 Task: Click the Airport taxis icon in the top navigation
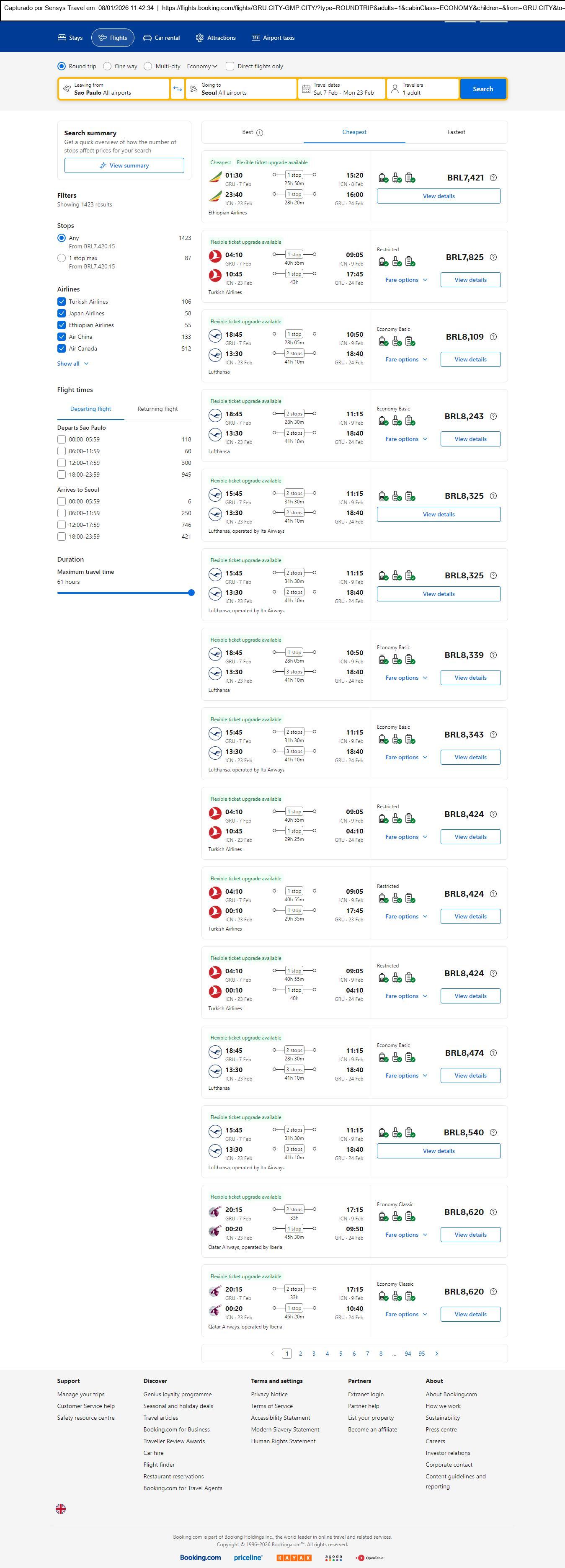click(256, 38)
